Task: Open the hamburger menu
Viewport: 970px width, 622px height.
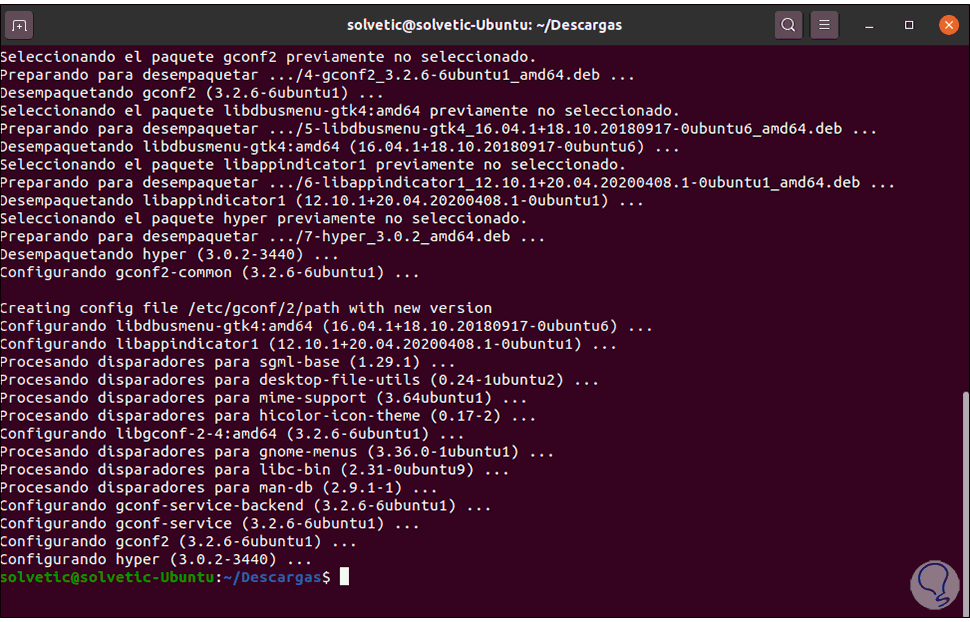Action: click(x=823, y=25)
